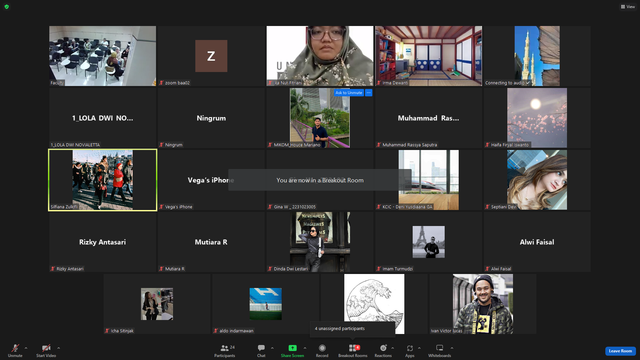The height and width of the screenshot is (360, 640).
Task: Select the 1_LOLA DWI NOVIALETTA tile
Action: pos(102,118)
